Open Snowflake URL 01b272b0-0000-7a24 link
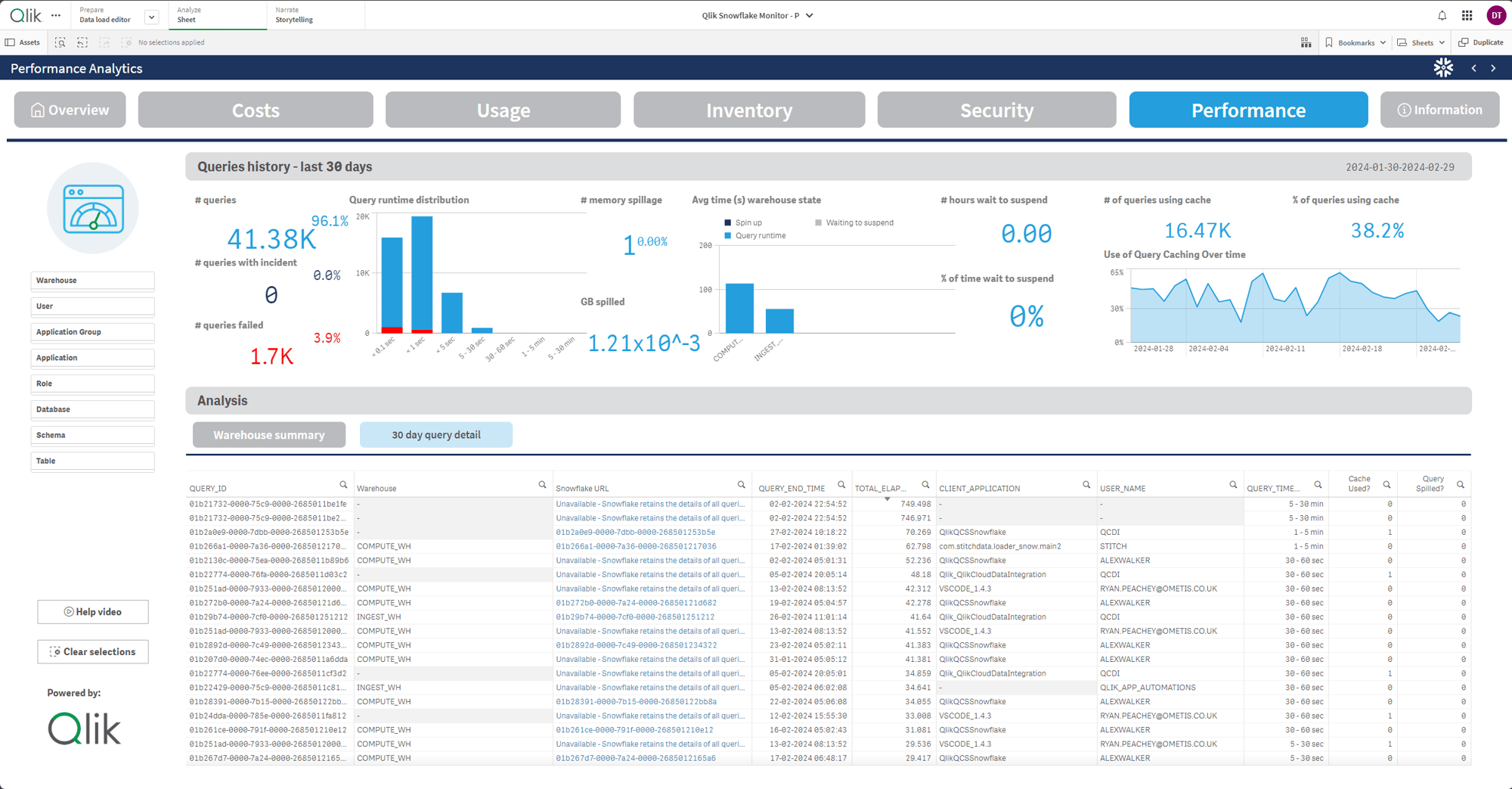Screen dimensions: 1512x789 (x=636, y=603)
